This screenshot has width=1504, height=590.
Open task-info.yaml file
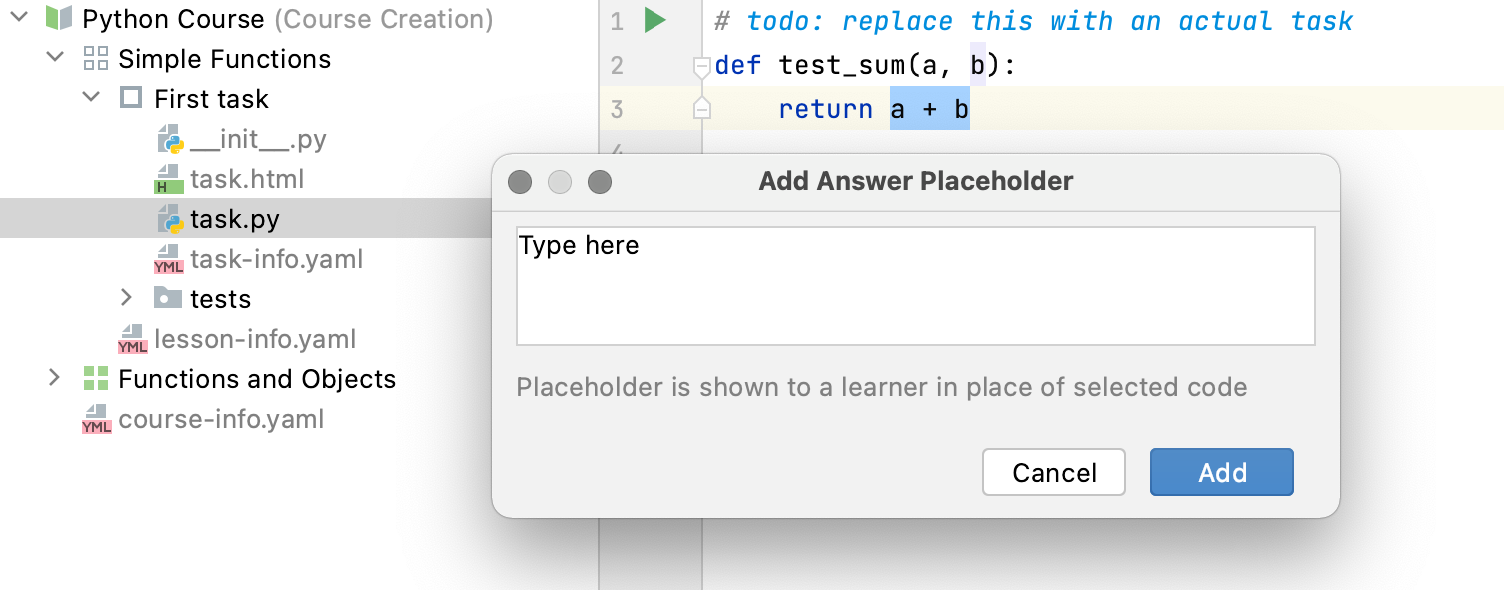click(x=276, y=259)
